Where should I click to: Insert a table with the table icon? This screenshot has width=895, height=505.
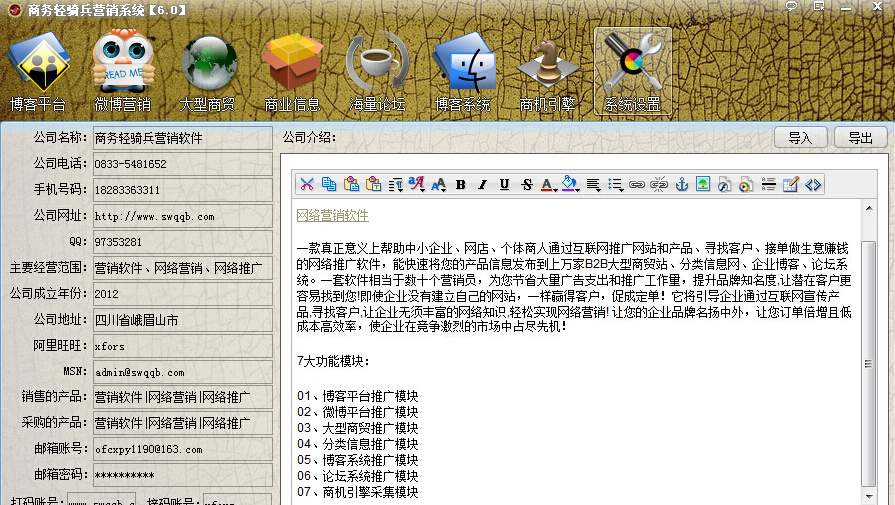tap(791, 184)
